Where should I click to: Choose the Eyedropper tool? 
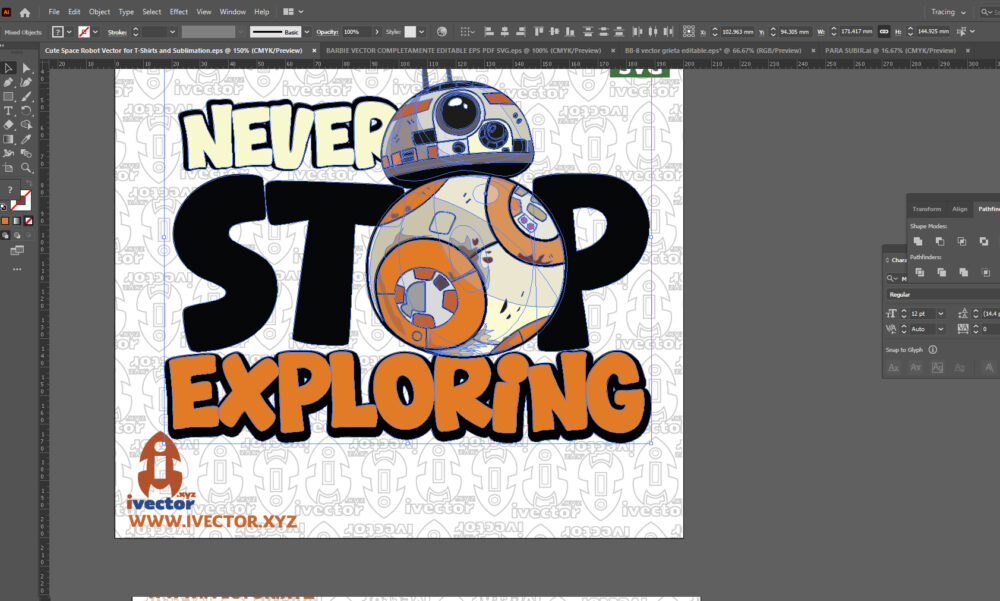[26, 139]
